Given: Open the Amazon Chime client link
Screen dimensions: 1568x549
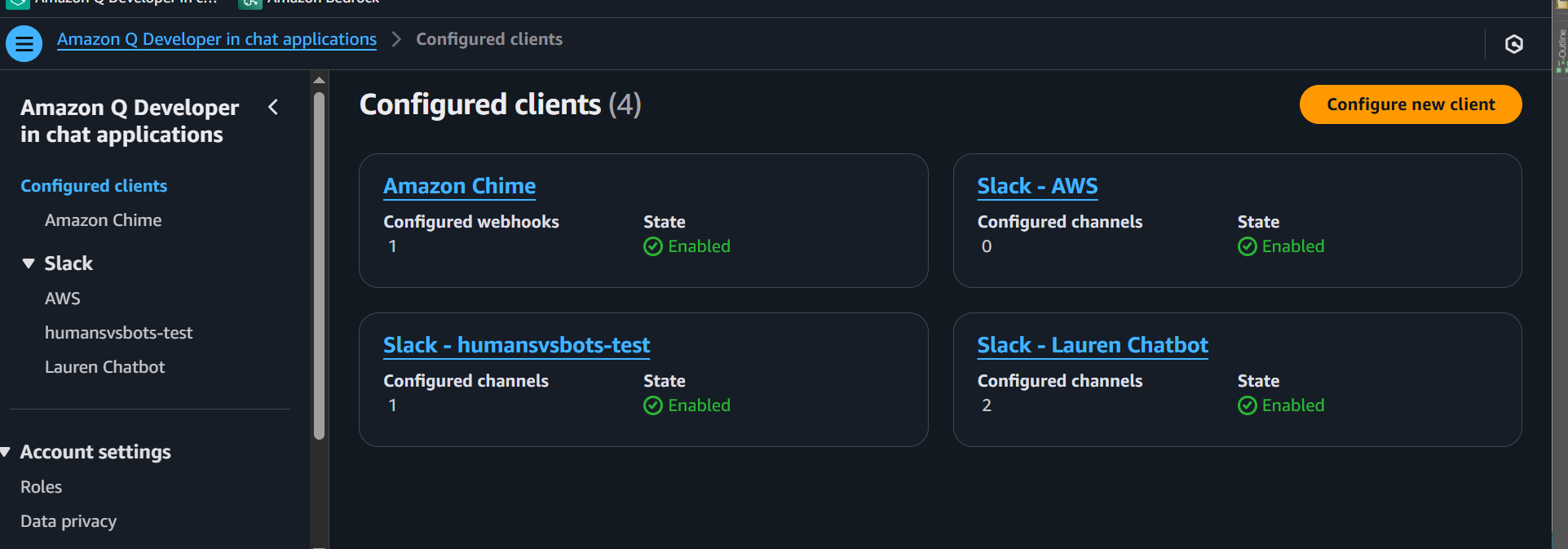Looking at the screenshot, I should [x=460, y=186].
